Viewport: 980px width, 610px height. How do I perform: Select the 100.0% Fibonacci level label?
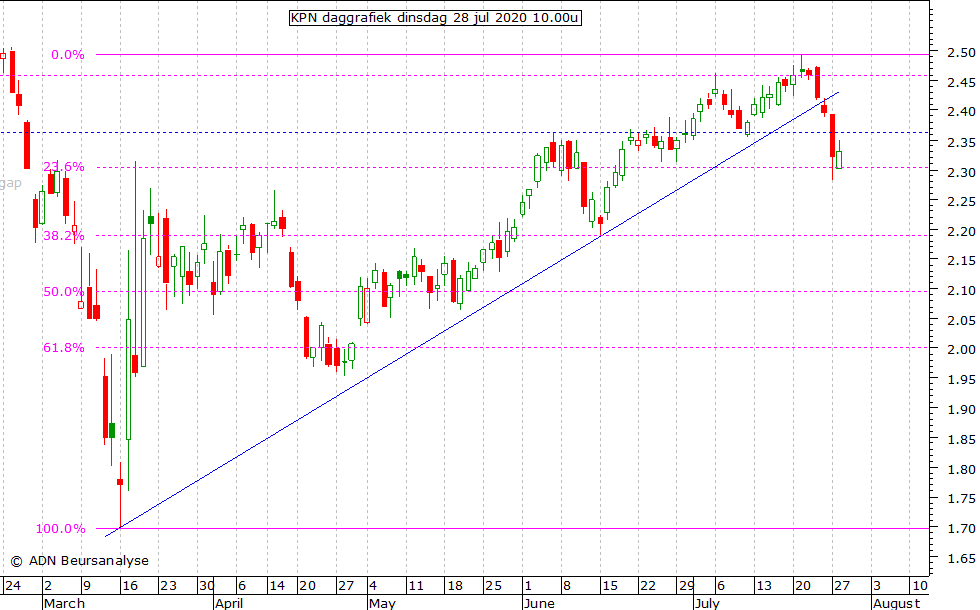pyautogui.click(x=60, y=529)
